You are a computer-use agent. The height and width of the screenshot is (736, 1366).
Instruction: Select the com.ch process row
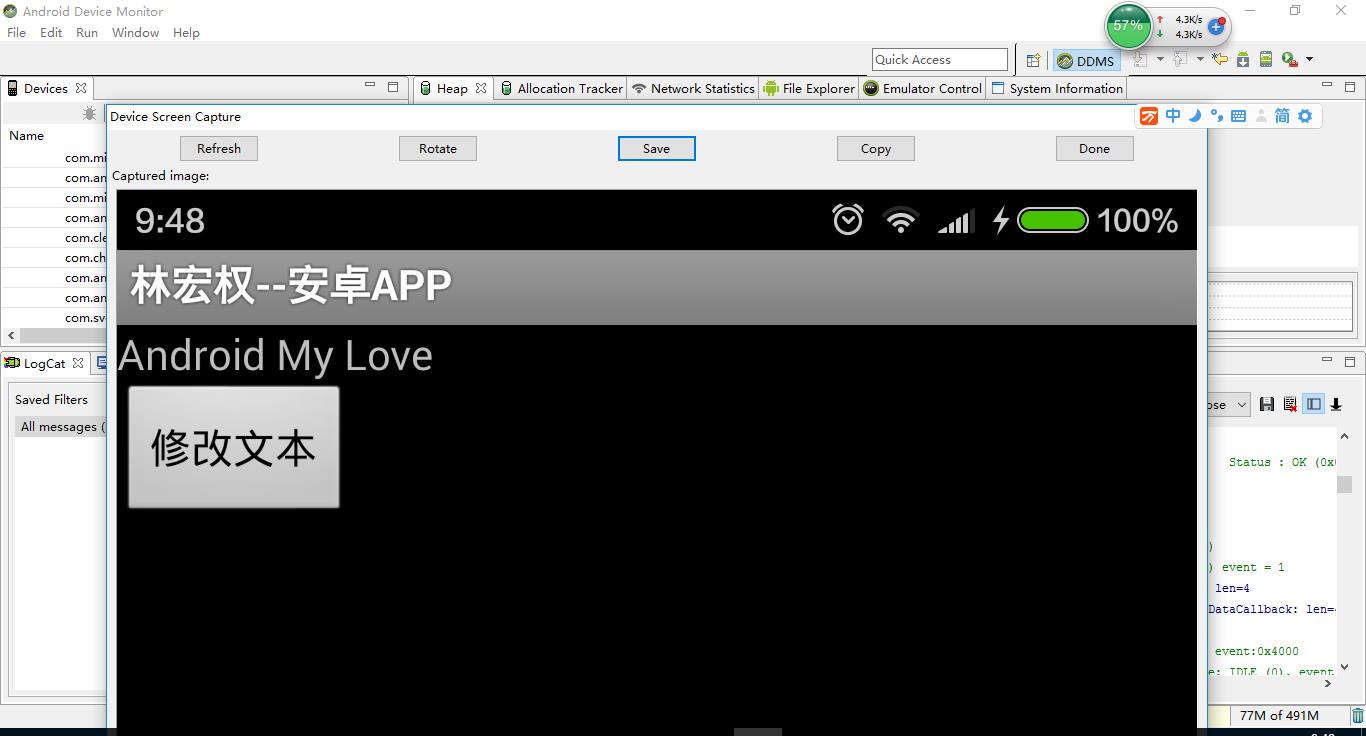click(x=86, y=257)
